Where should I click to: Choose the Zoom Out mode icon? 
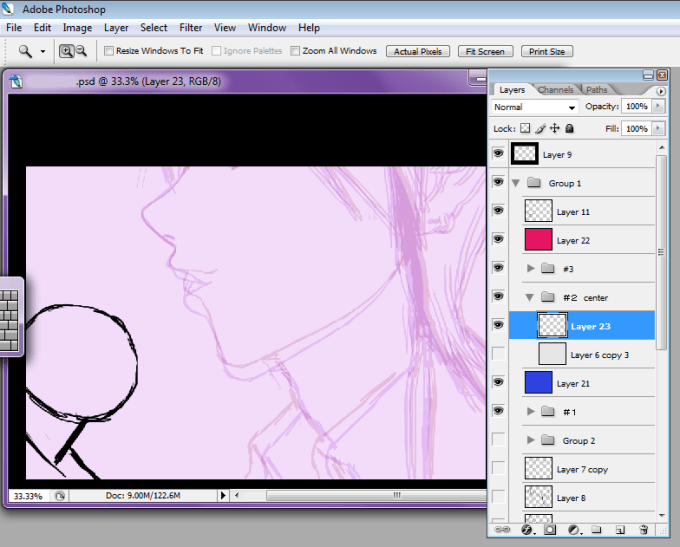[x=81, y=51]
